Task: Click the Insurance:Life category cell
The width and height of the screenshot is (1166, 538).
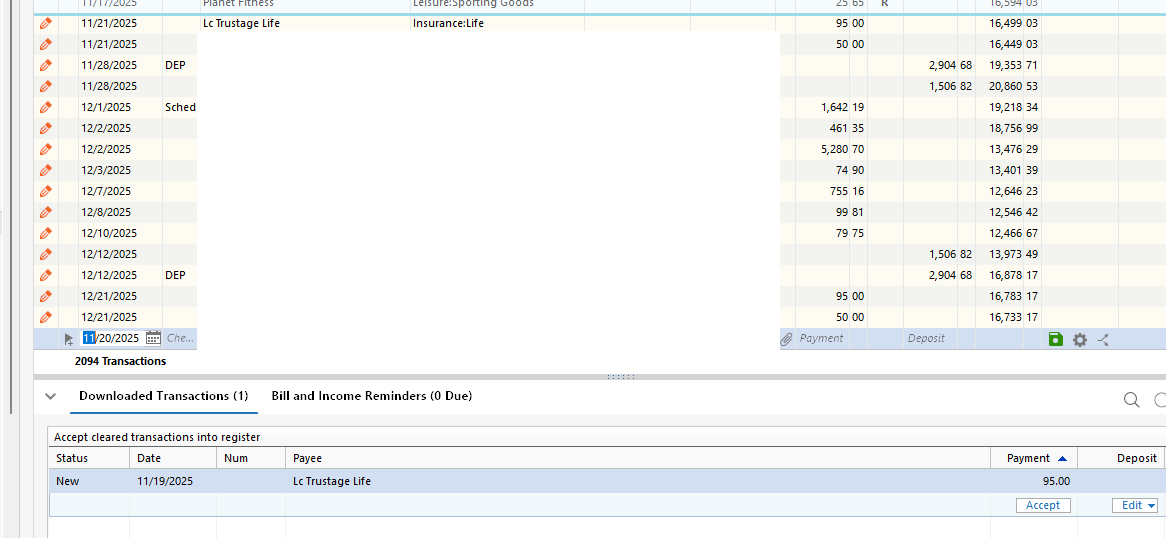Action: tap(448, 24)
